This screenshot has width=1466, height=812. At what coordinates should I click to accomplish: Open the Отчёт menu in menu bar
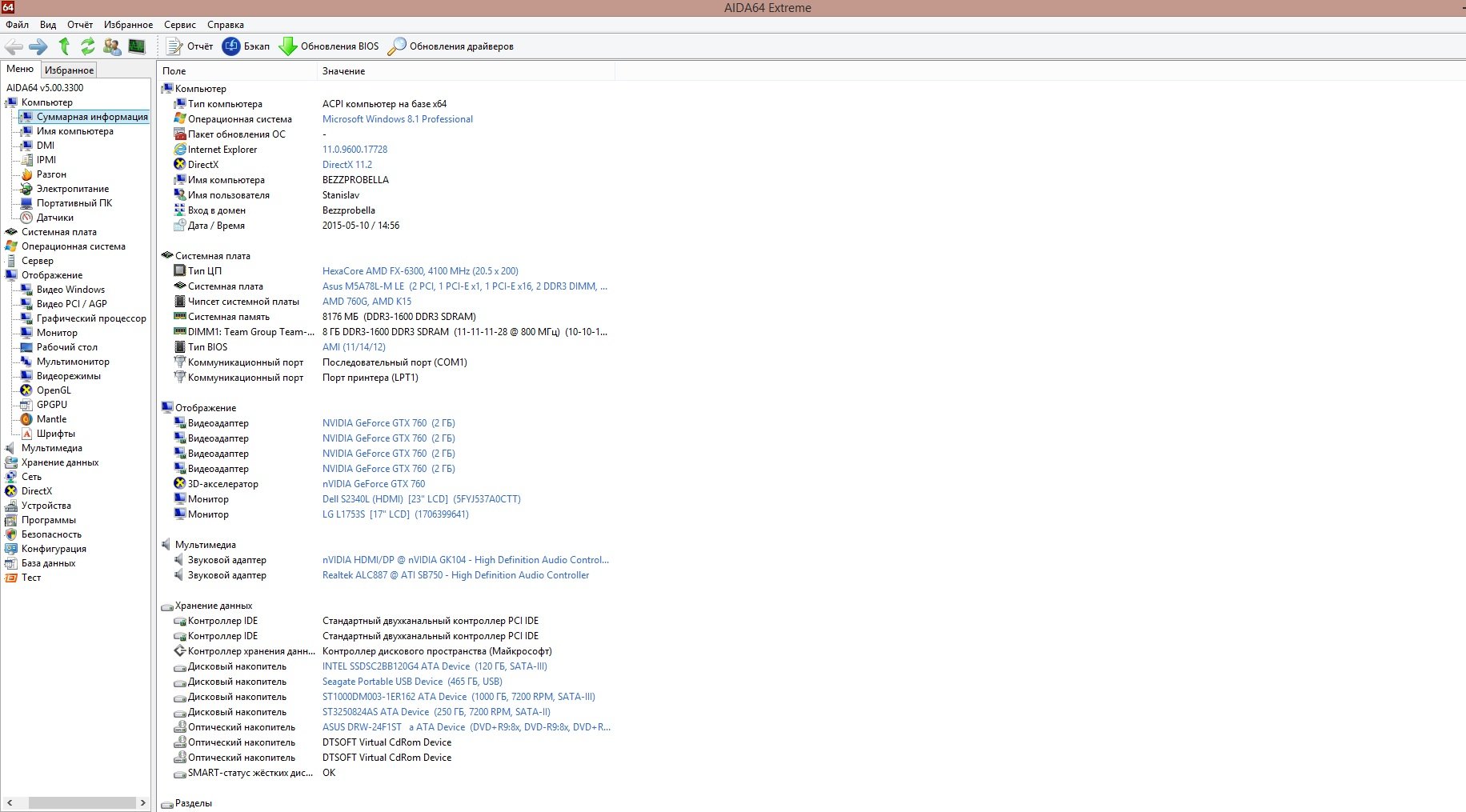[80, 25]
